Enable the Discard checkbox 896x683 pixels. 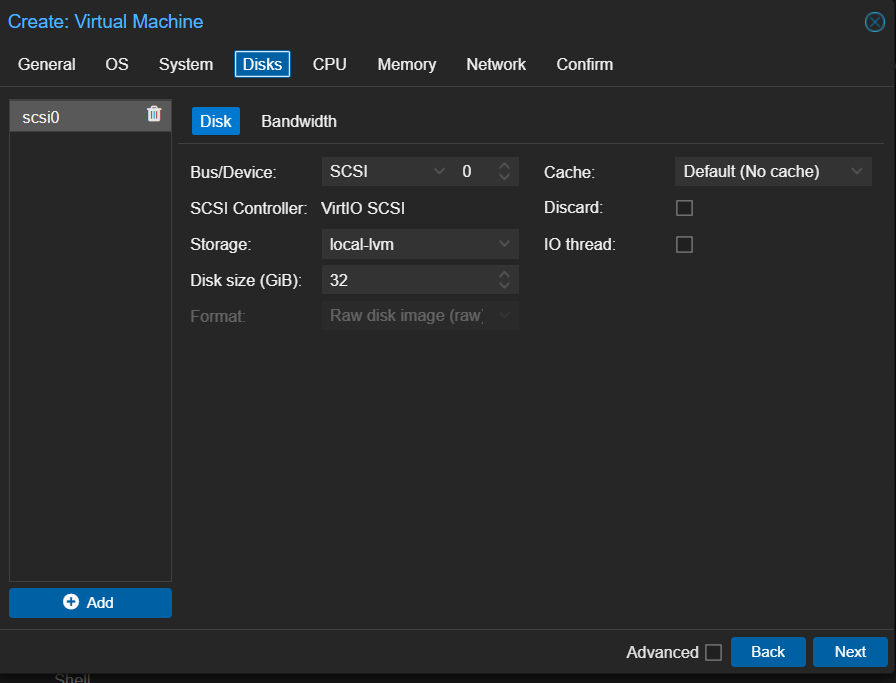684,208
